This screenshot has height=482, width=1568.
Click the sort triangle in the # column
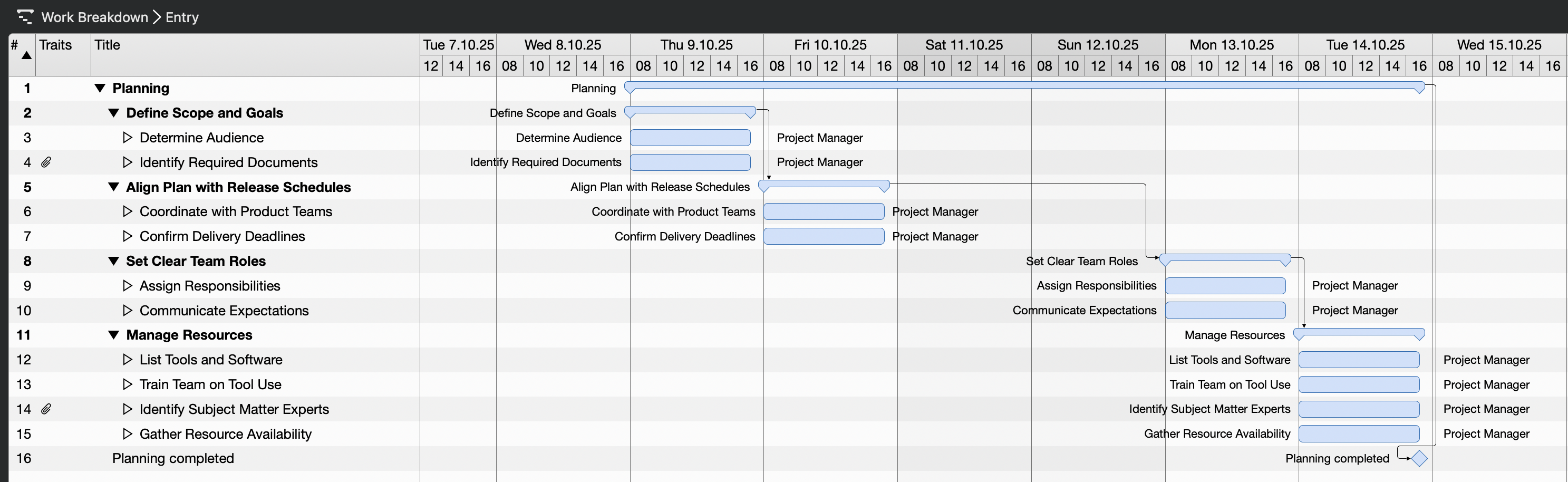point(26,55)
